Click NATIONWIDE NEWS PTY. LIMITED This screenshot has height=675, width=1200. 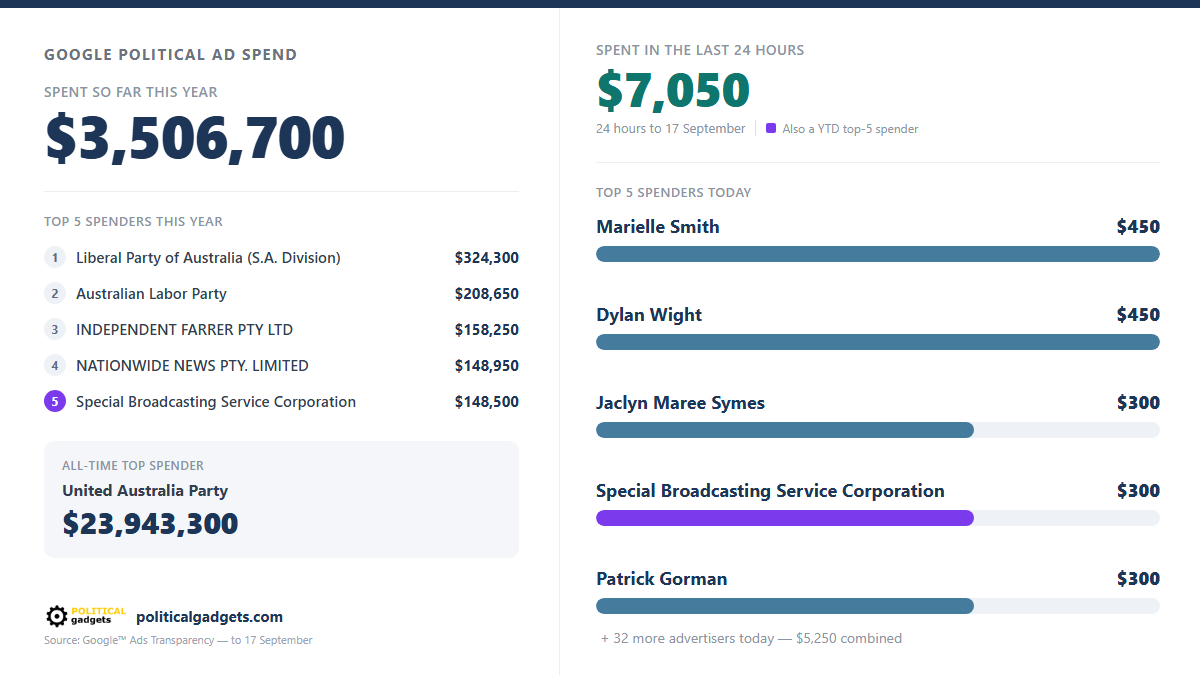(192, 366)
